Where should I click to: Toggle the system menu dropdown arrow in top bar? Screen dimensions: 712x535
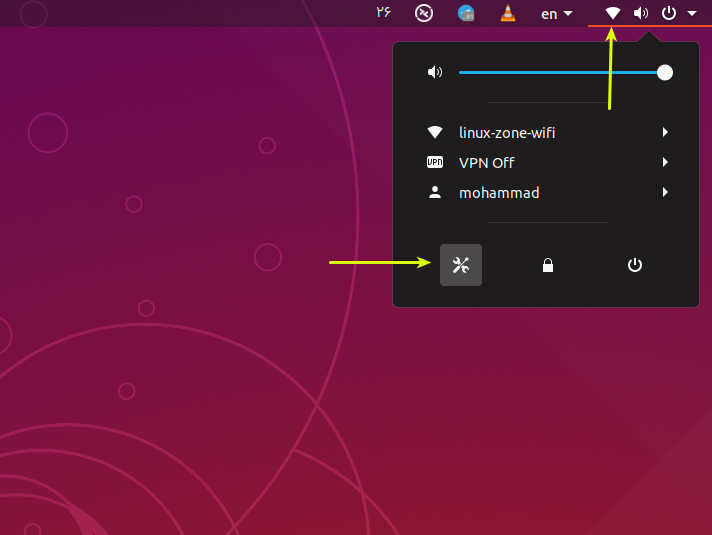[692, 14]
